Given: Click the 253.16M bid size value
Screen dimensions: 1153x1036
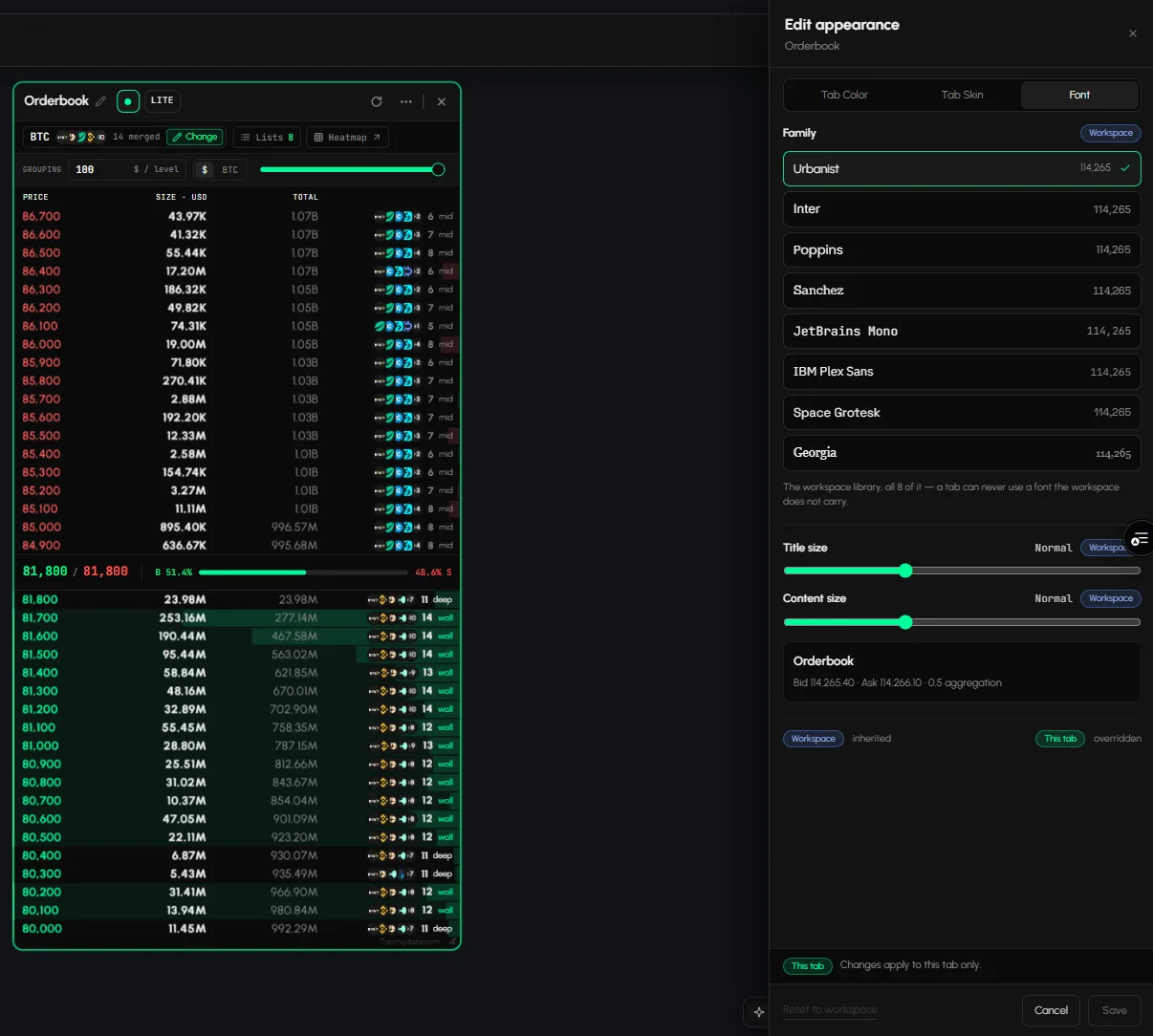Looking at the screenshot, I should (183, 618).
